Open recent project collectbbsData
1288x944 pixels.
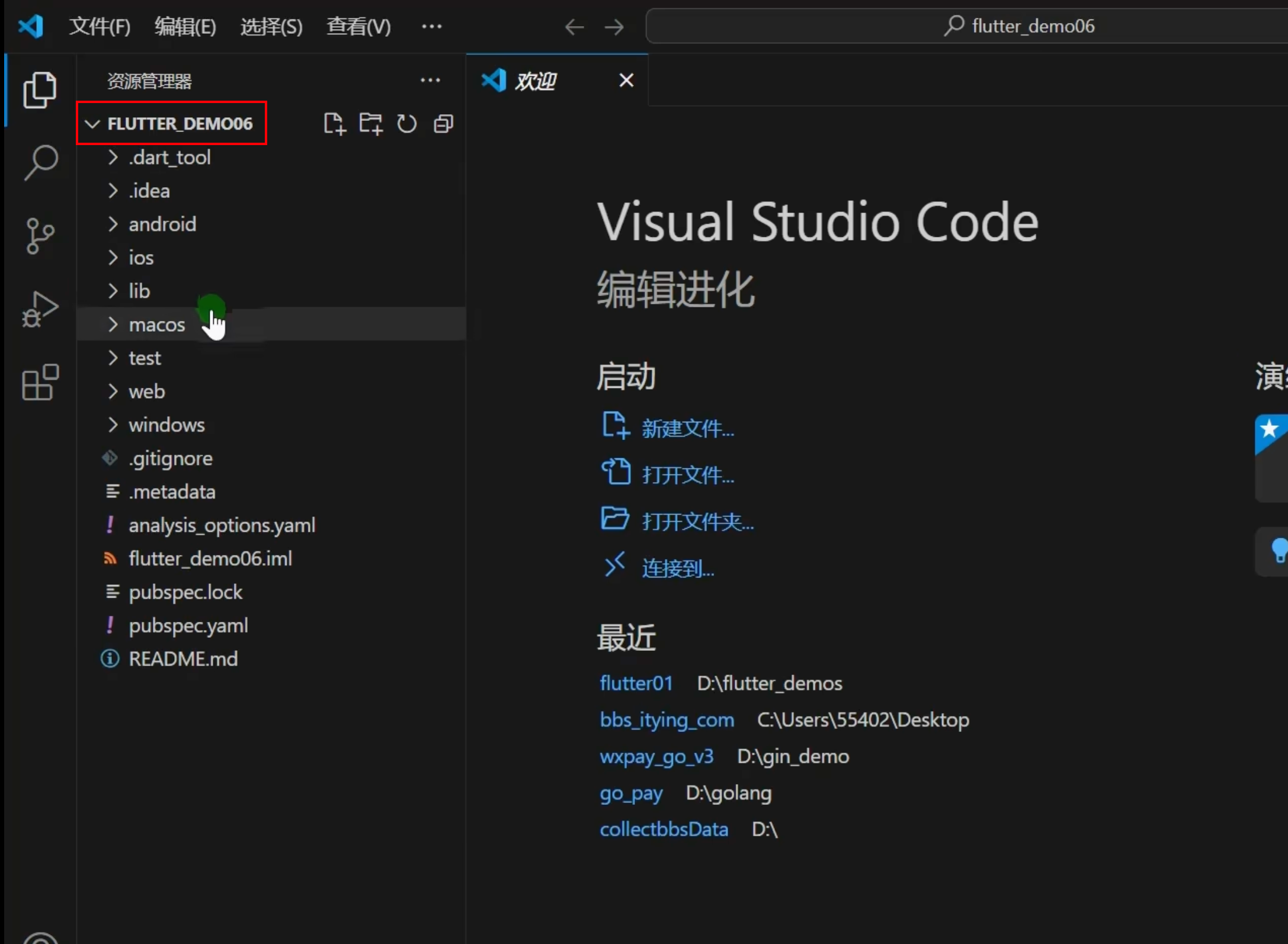(664, 830)
